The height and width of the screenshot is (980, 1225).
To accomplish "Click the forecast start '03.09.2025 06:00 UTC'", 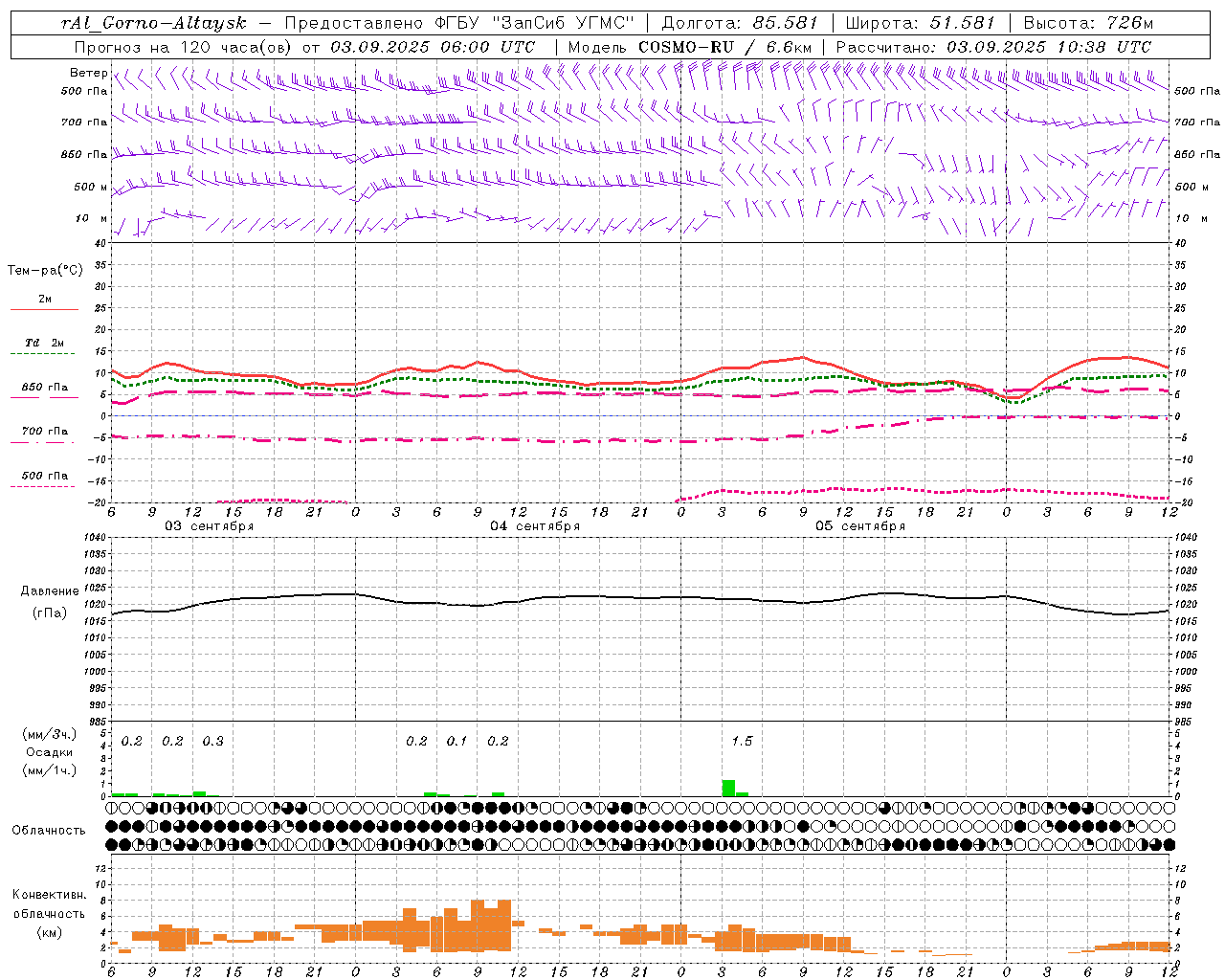I will point(433,47).
